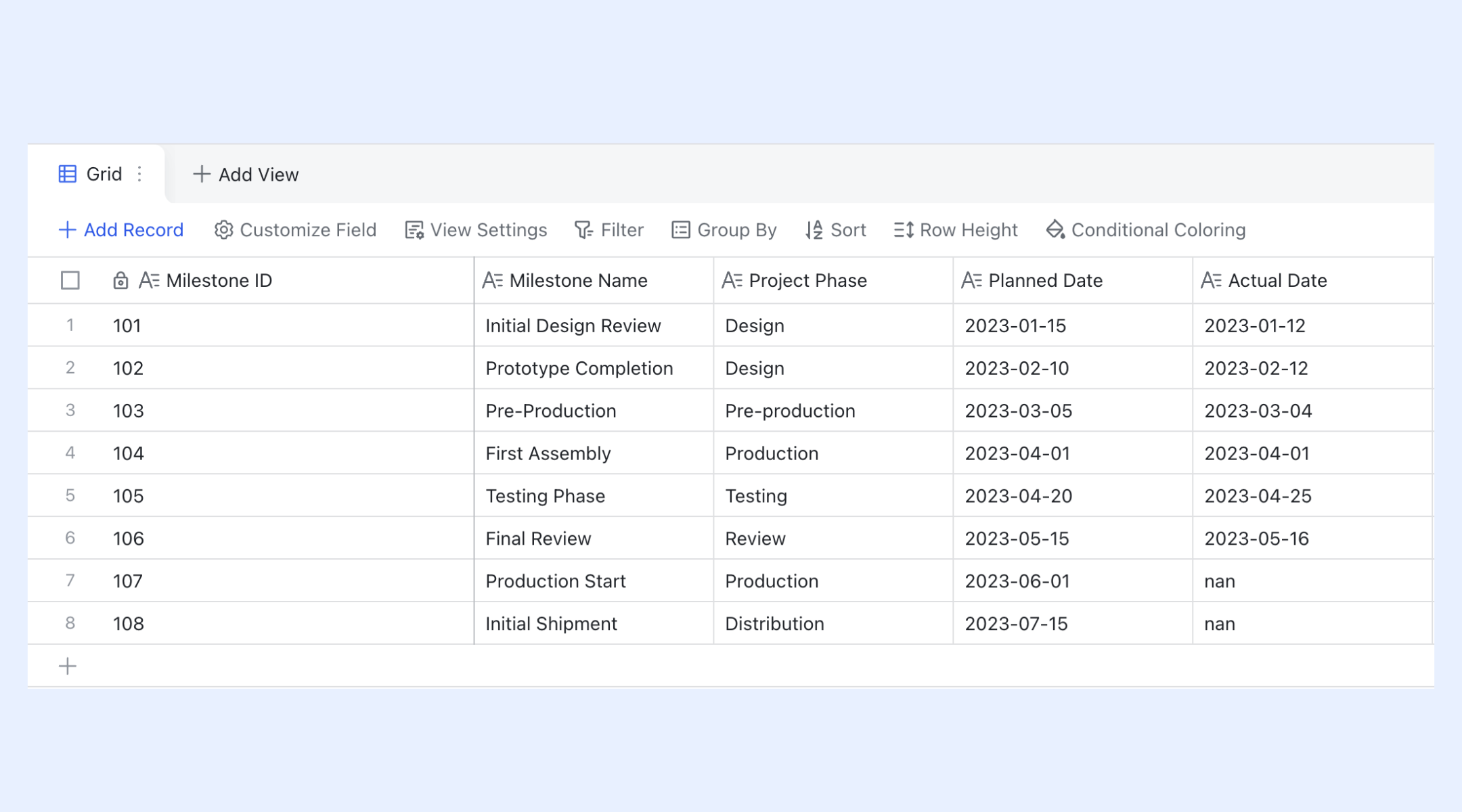The image size is (1462, 812).
Task: Click the text type icon of Project Phase
Action: (732, 280)
